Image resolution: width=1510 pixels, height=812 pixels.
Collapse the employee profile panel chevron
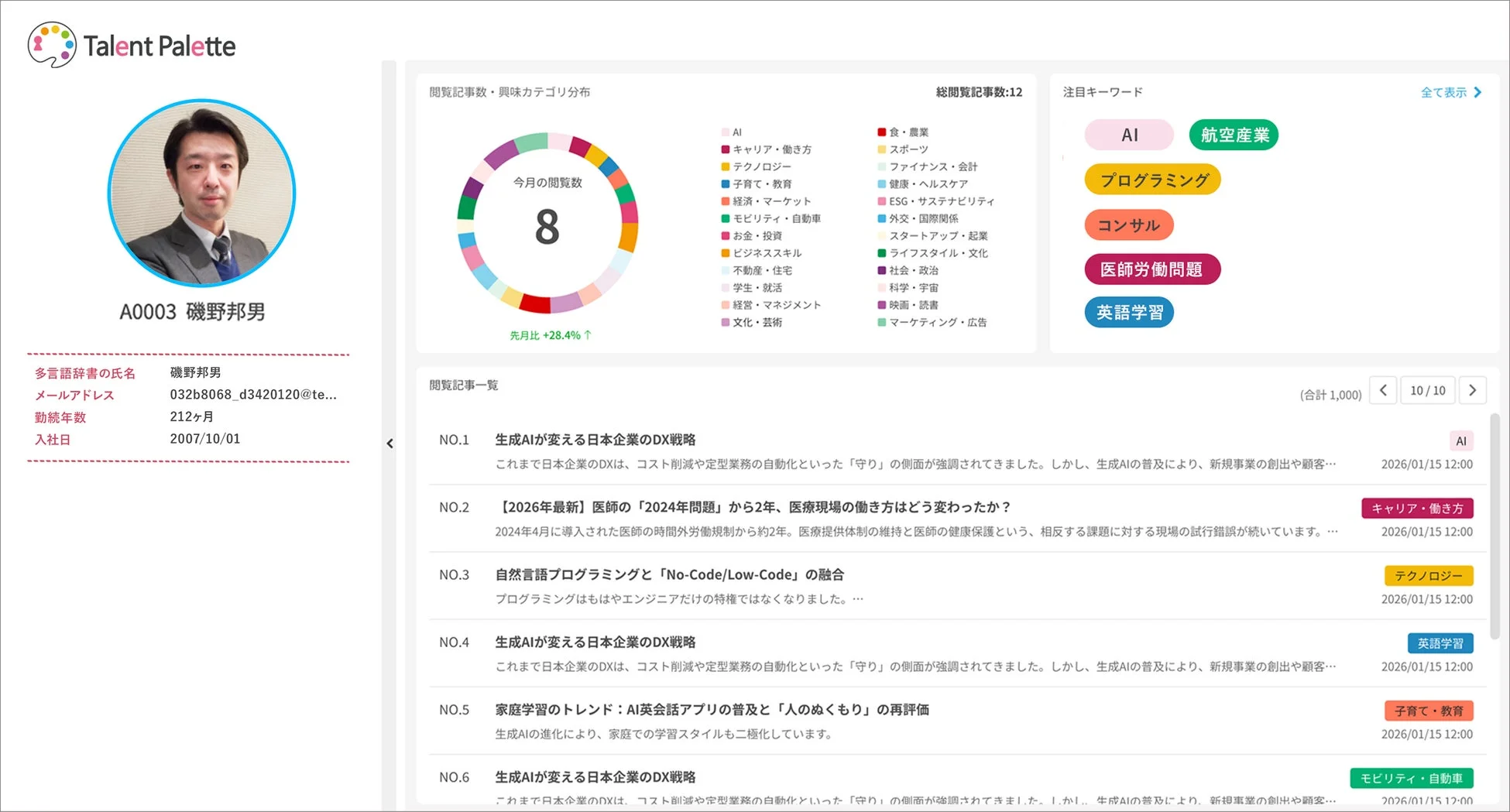click(390, 444)
